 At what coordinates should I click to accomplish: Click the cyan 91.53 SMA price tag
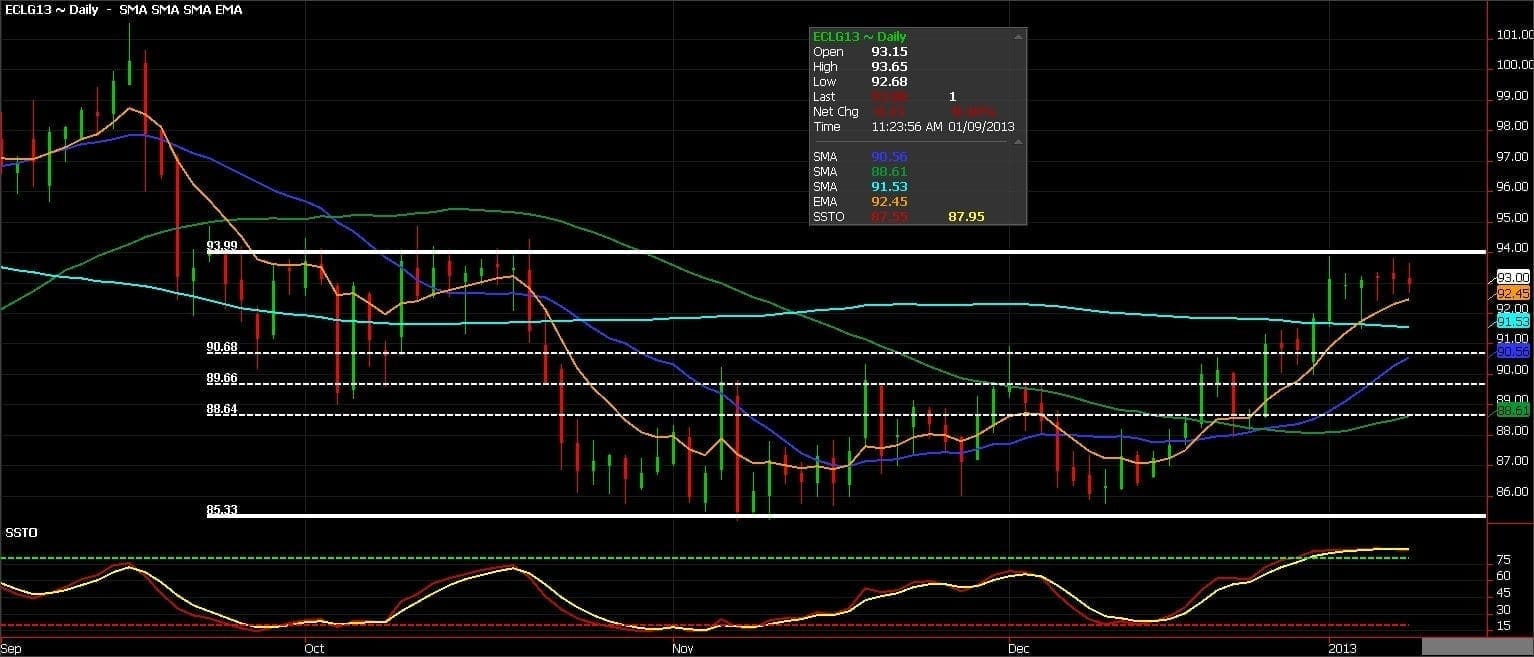click(1512, 321)
